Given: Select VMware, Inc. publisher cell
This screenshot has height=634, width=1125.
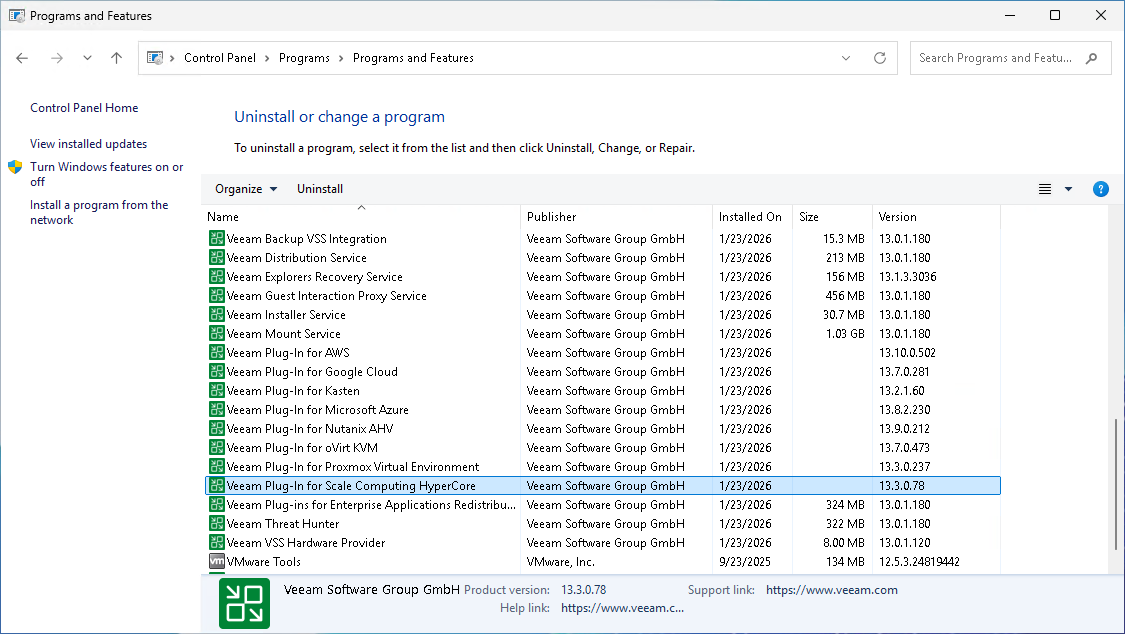Looking at the screenshot, I should pyautogui.click(x=560, y=562).
